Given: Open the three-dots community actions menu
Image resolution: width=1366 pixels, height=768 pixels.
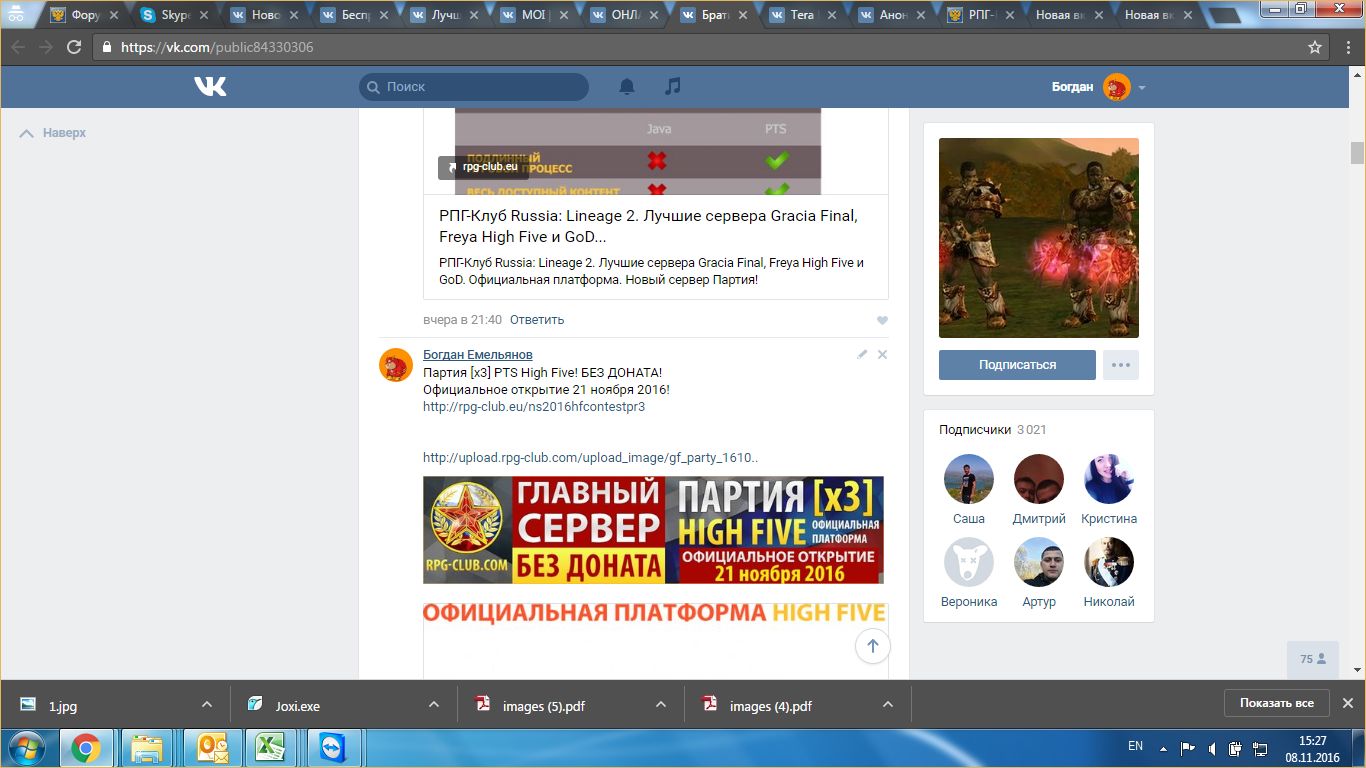Looking at the screenshot, I should coord(1120,365).
